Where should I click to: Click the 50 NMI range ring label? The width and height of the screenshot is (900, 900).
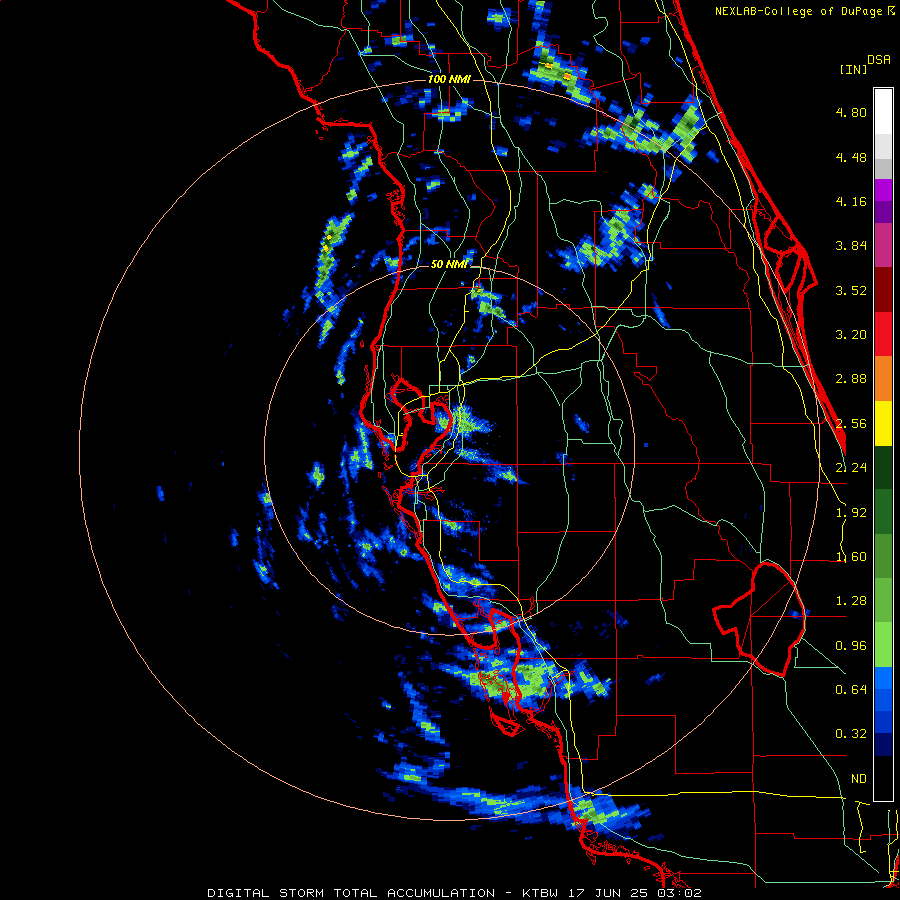pyautogui.click(x=449, y=264)
